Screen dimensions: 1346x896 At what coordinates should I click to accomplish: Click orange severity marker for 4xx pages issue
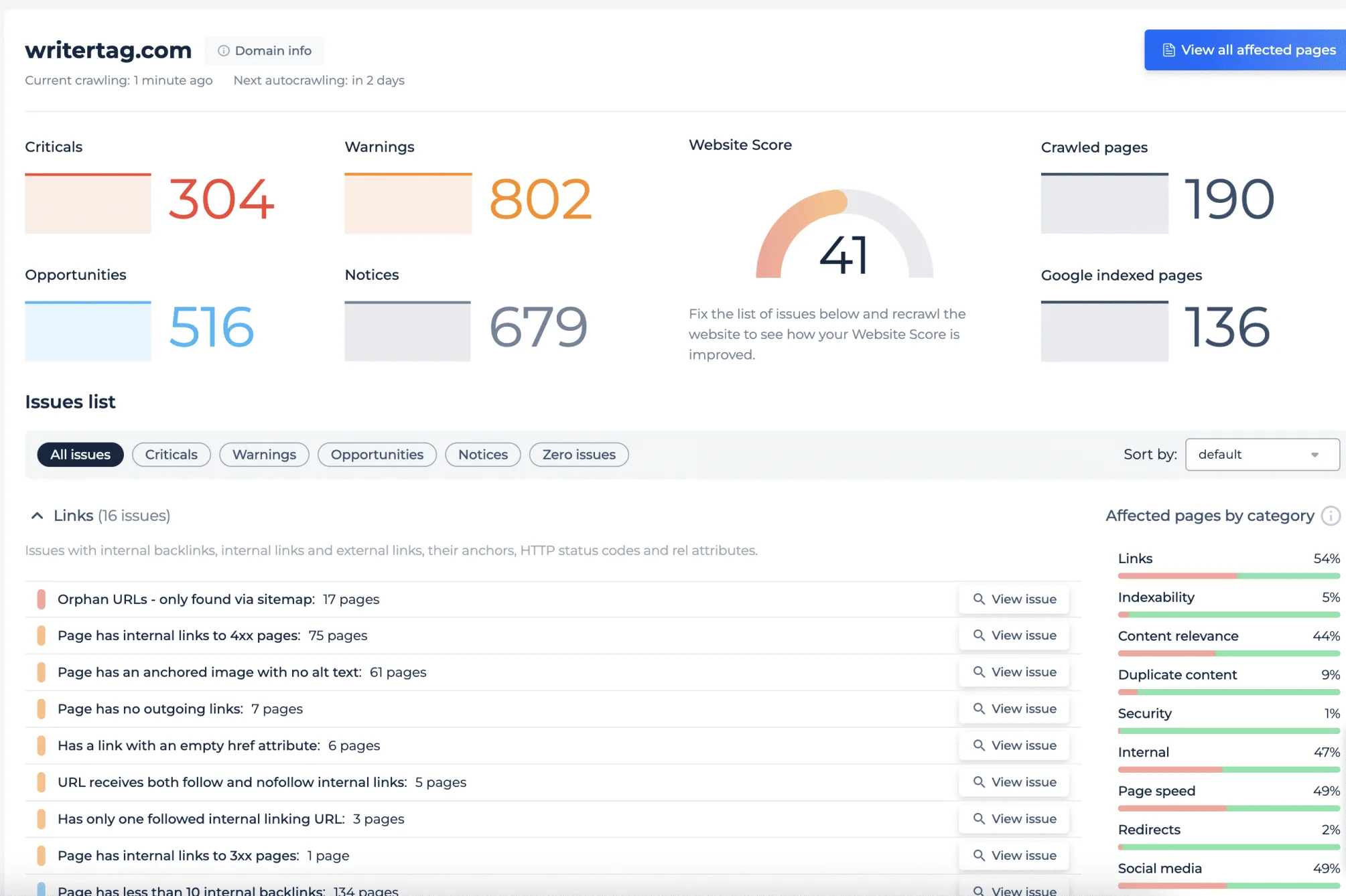(41, 635)
